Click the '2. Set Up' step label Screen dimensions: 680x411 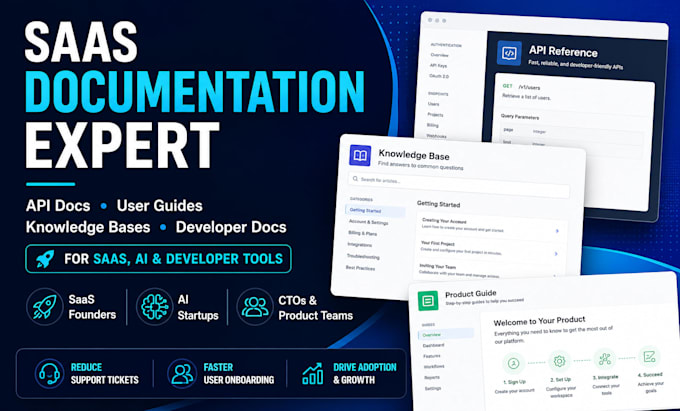pos(560,379)
